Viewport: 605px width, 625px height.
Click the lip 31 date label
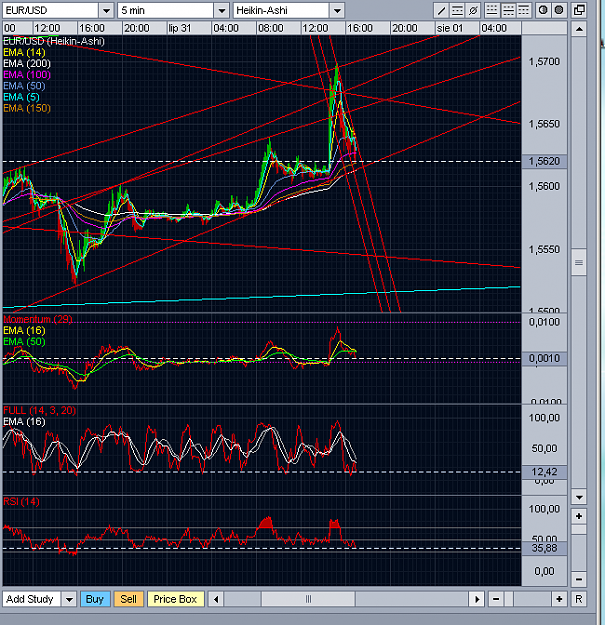click(x=180, y=29)
